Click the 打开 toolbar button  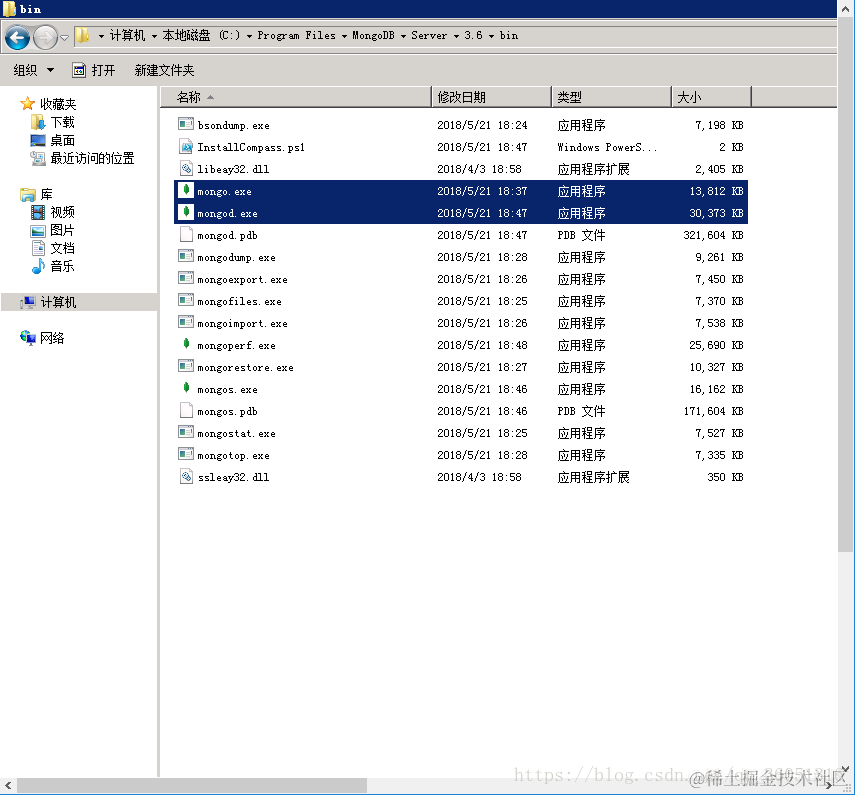(94, 70)
